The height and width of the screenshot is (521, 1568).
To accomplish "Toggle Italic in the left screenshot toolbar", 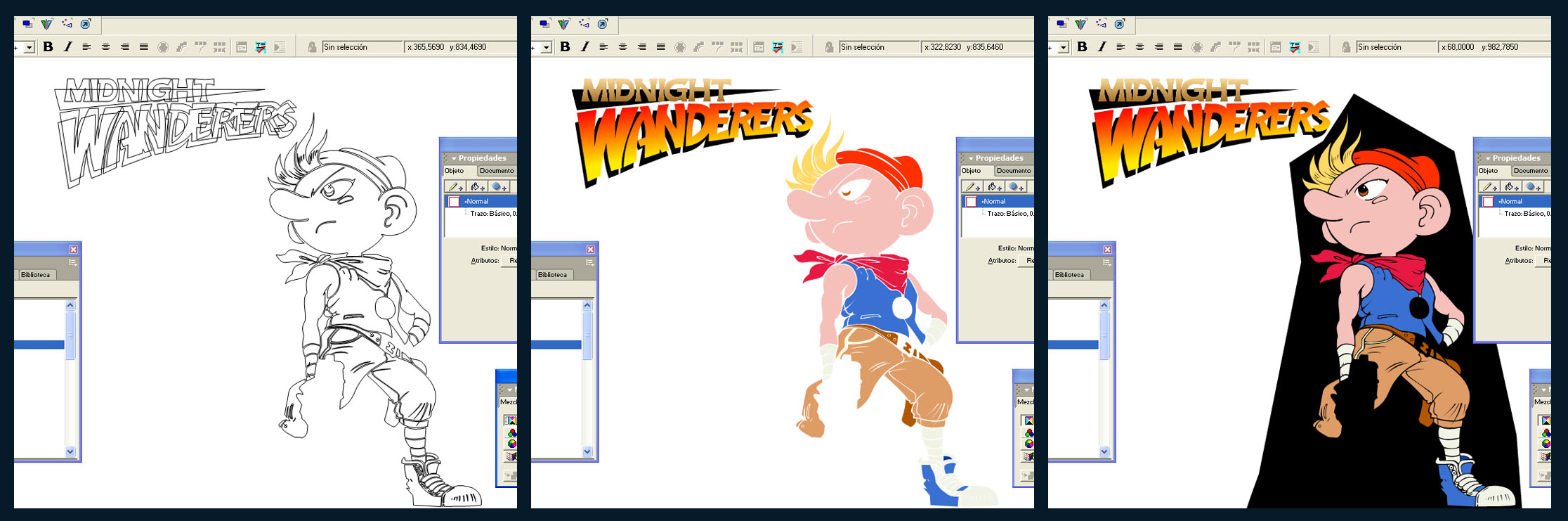I will click(67, 47).
